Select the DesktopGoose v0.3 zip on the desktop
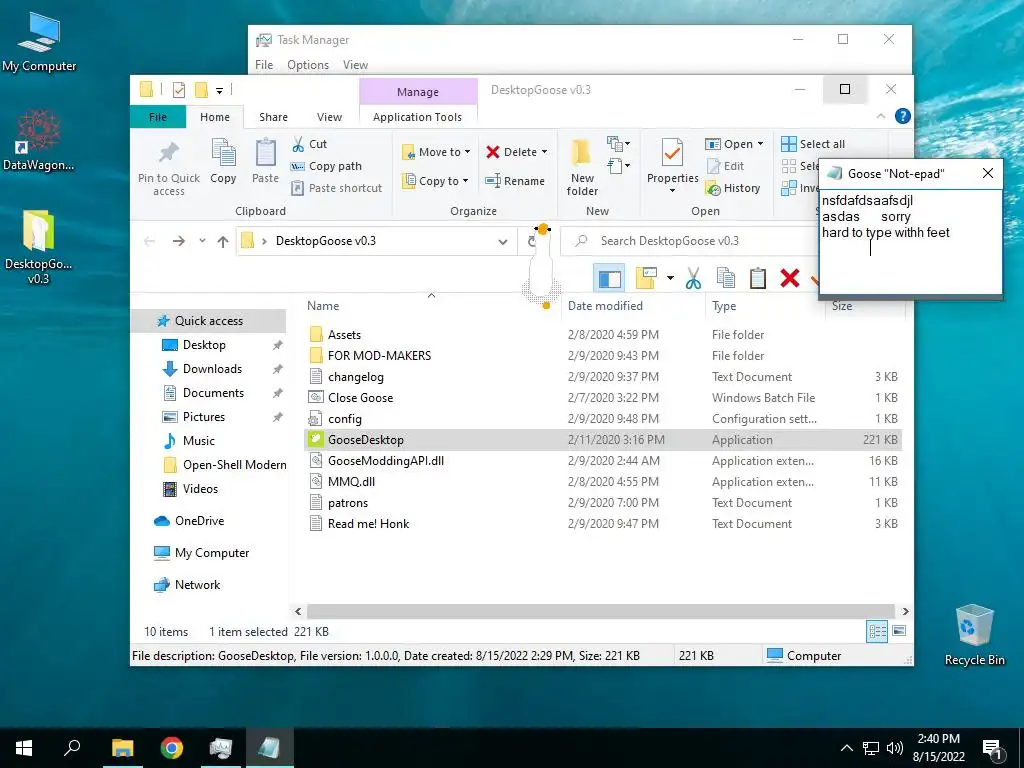 tap(39, 247)
